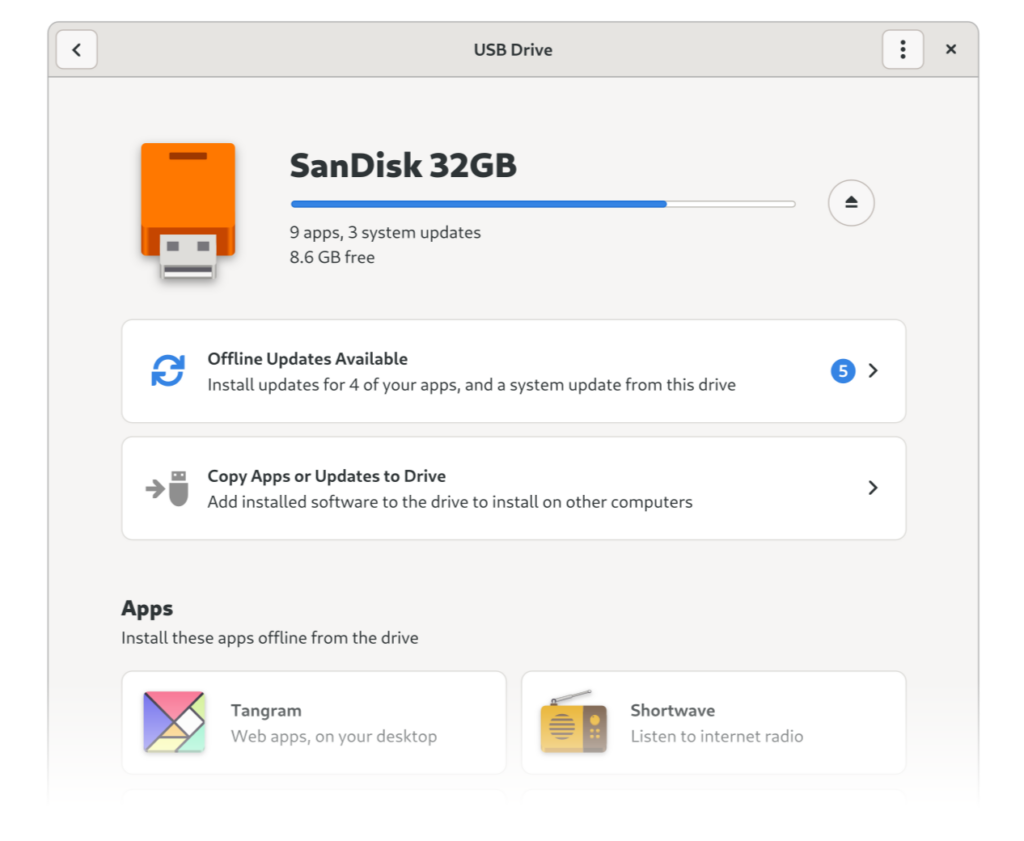Screen dimensions: 1024x841
Task: Select the Tangram app title
Action: pyautogui.click(x=266, y=710)
